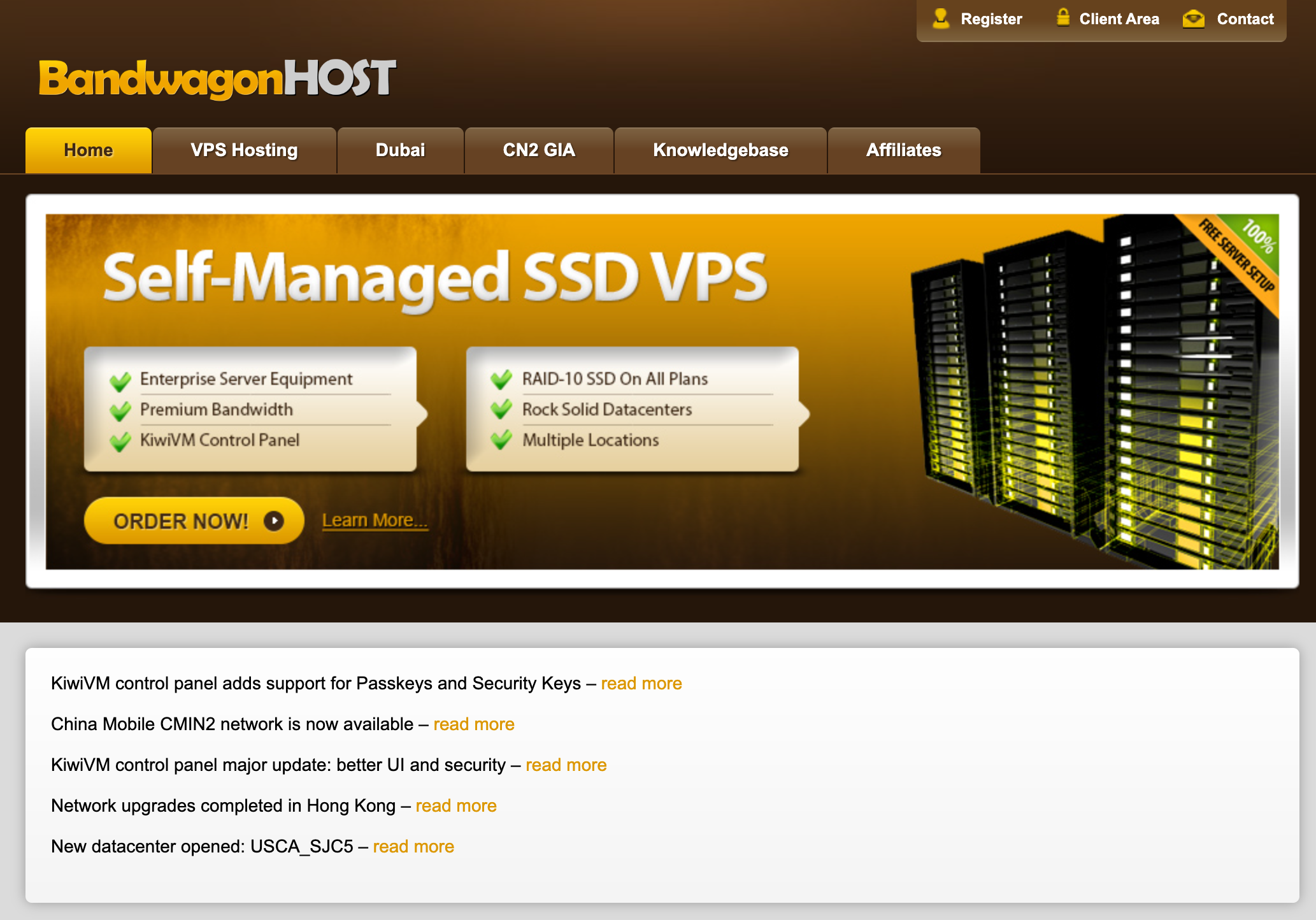Click the Client Area padlock icon
Image resolution: width=1316 pixels, height=920 pixels.
[x=1062, y=17]
